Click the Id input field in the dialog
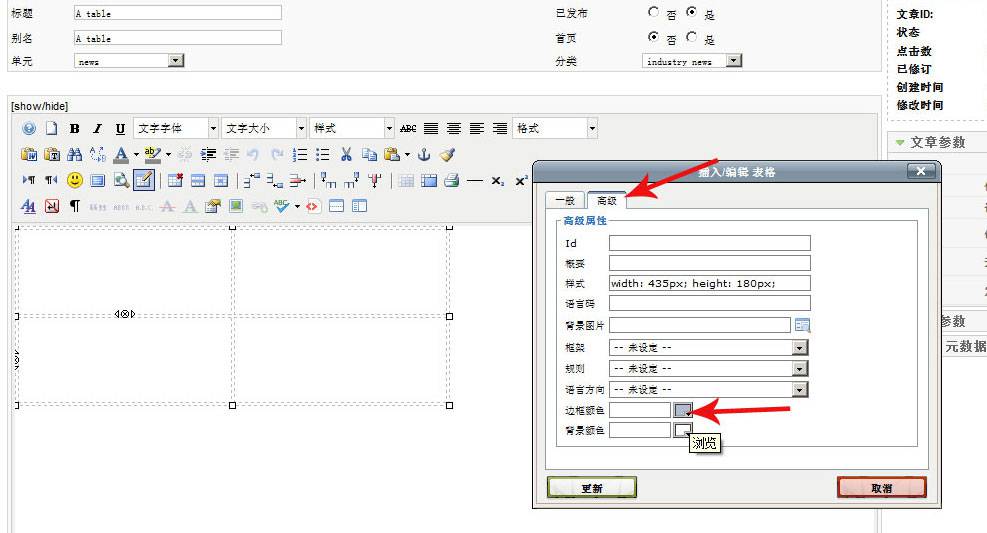 coord(709,243)
